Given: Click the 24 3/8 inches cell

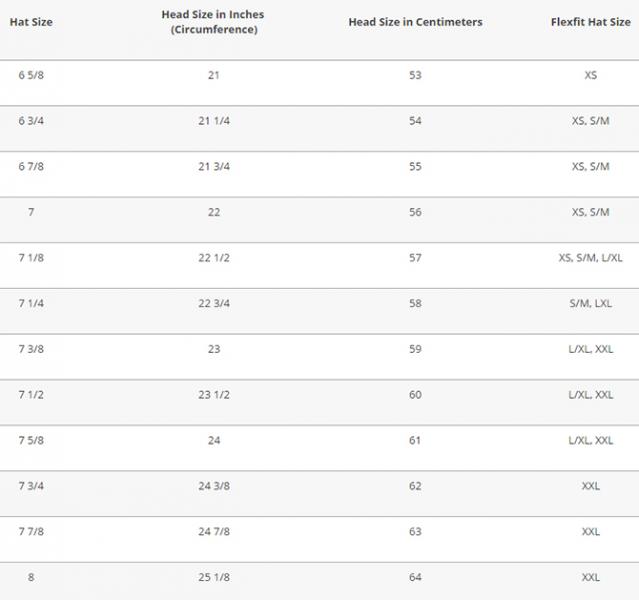Looking at the screenshot, I should (214, 486).
